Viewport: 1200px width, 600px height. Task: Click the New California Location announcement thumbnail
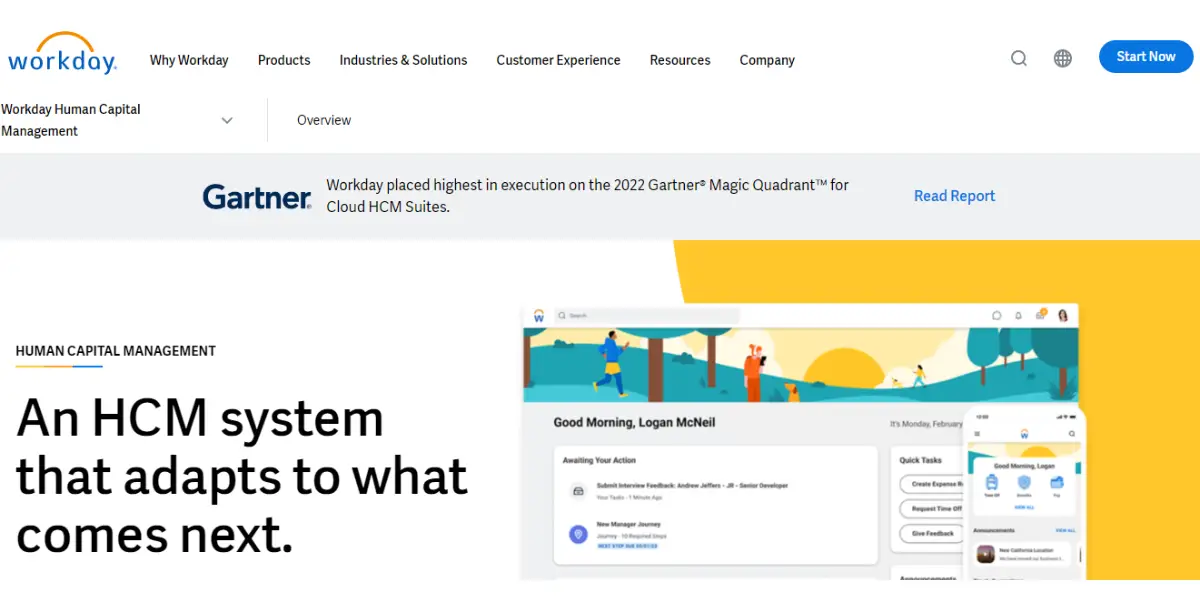pyautogui.click(x=985, y=554)
